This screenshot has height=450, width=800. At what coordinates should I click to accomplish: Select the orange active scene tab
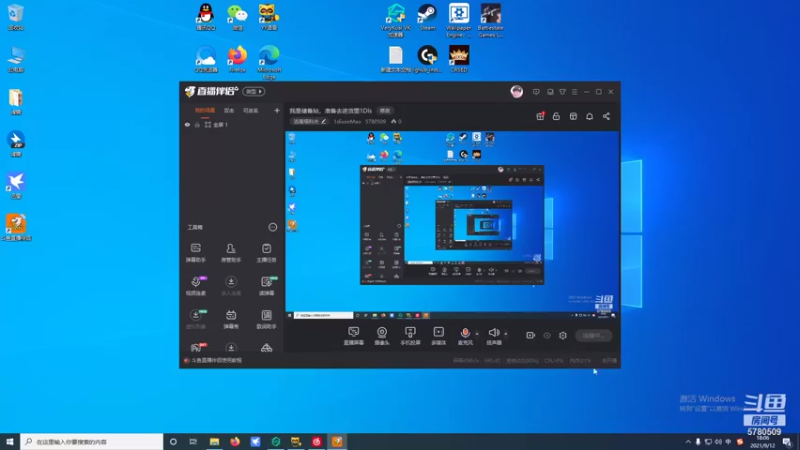205,110
